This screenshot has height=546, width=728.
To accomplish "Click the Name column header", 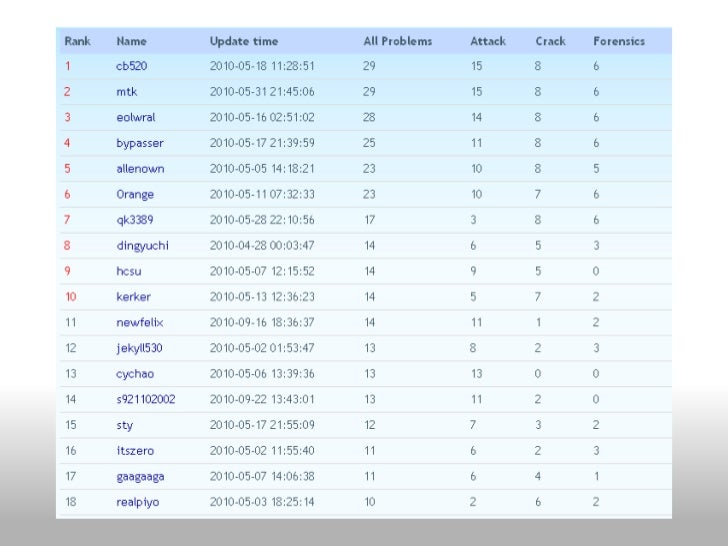I will (x=131, y=41).
